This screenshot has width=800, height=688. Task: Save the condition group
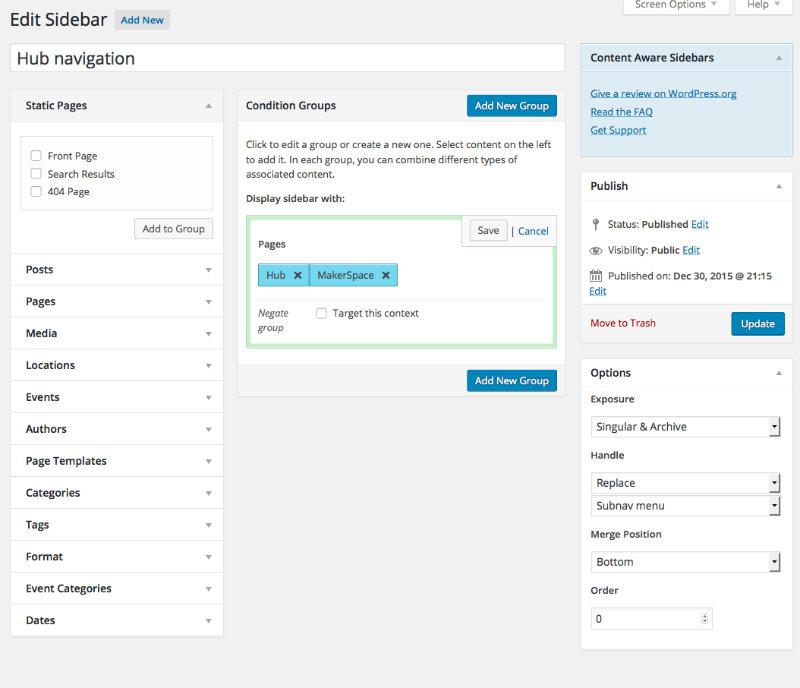tap(488, 231)
